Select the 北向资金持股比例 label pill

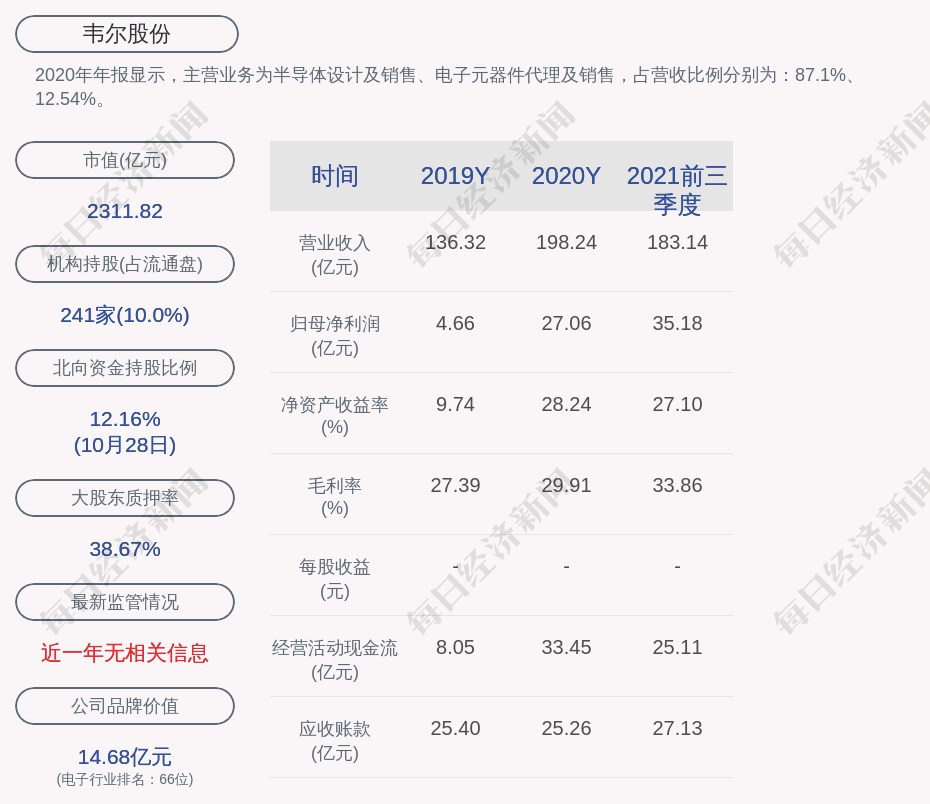pyautogui.click(x=125, y=368)
